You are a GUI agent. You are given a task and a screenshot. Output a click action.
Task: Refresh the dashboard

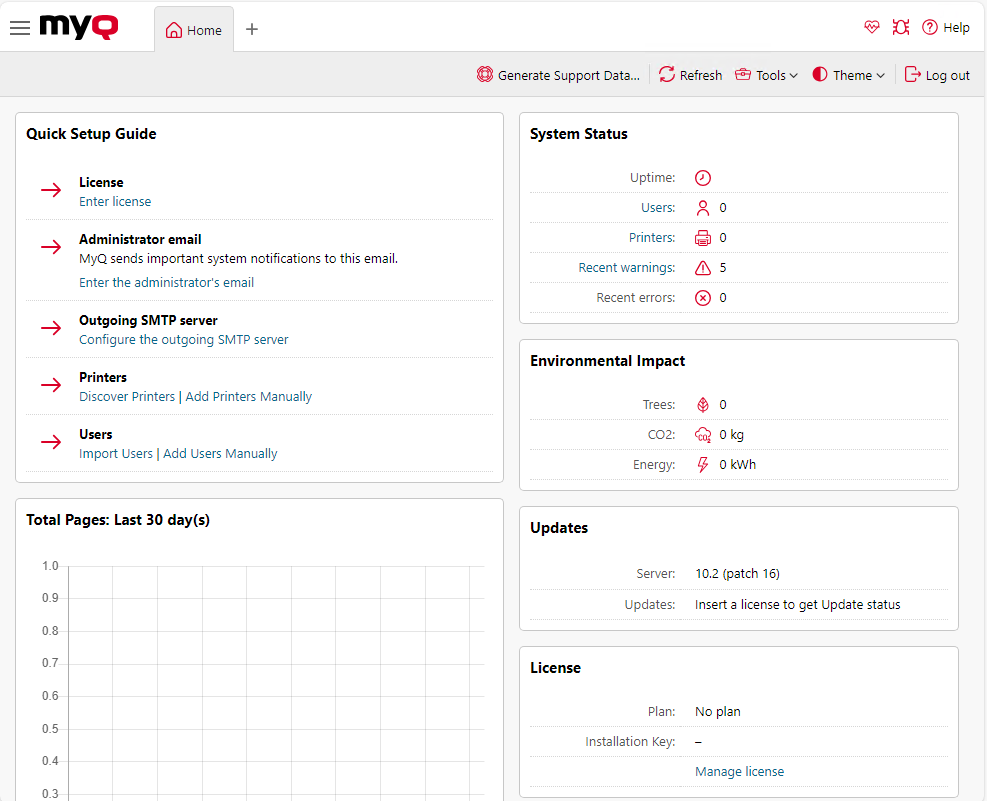point(690,75)
